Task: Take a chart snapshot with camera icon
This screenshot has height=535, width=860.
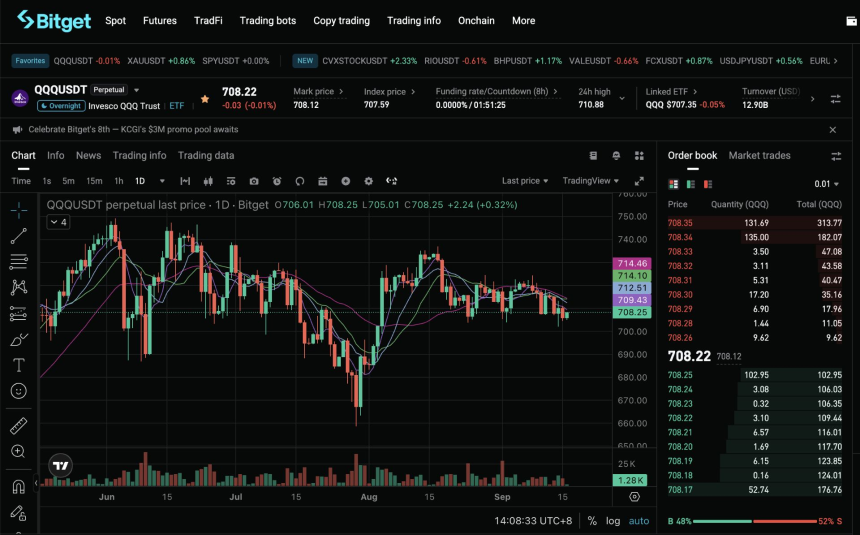Action: point(253,181)
